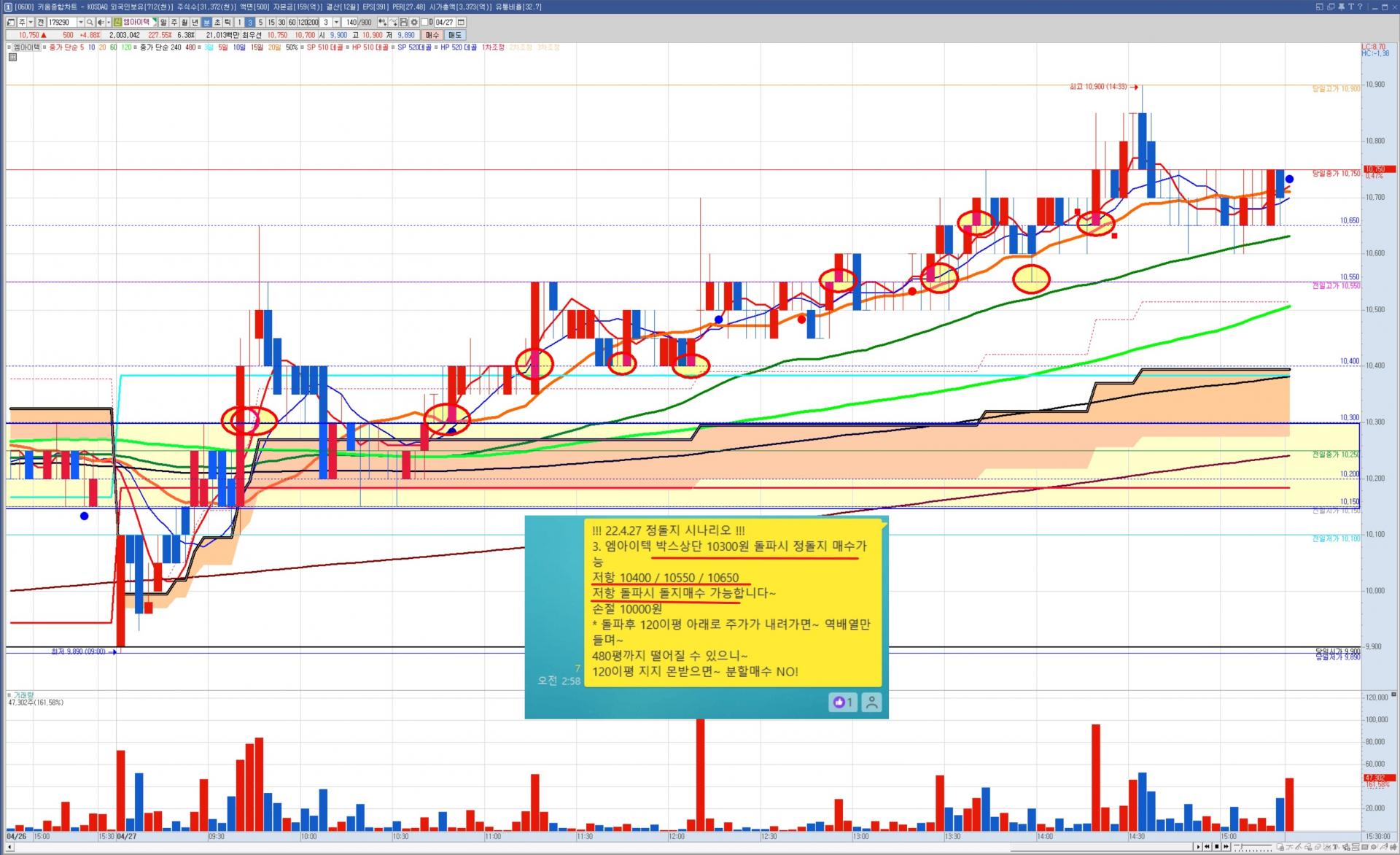Open the date calendar picker icon
The image size is (1400, 855).
point(461,23)
